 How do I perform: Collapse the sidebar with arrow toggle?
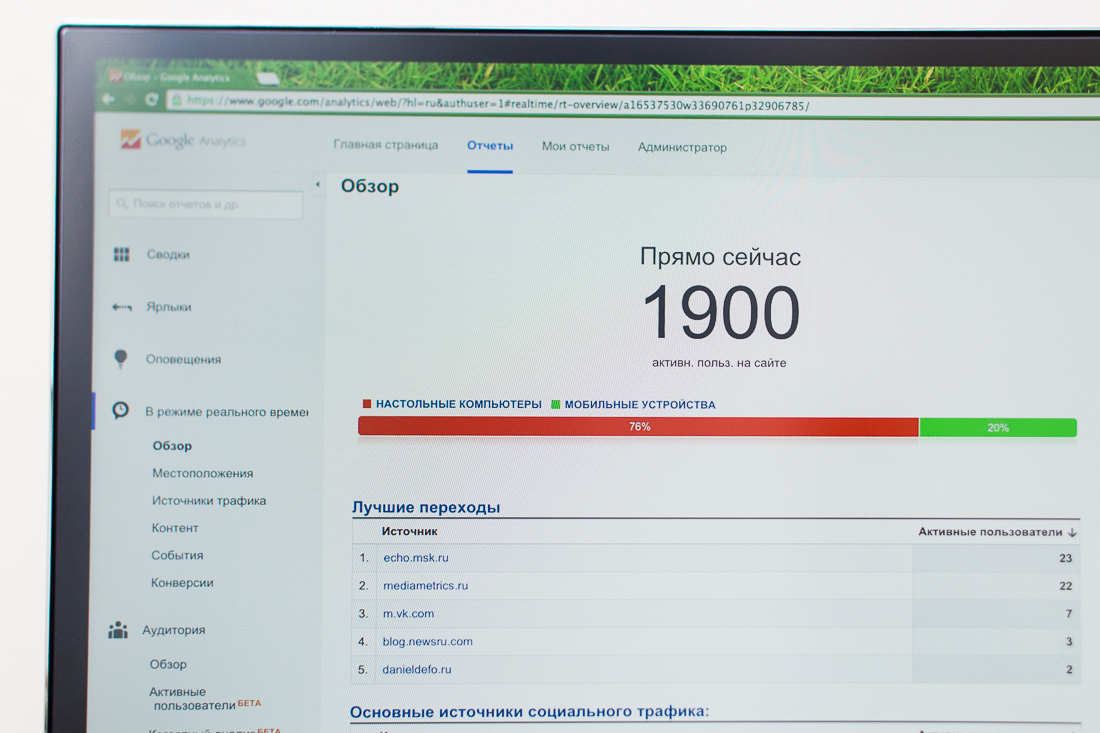click(318, 184)
